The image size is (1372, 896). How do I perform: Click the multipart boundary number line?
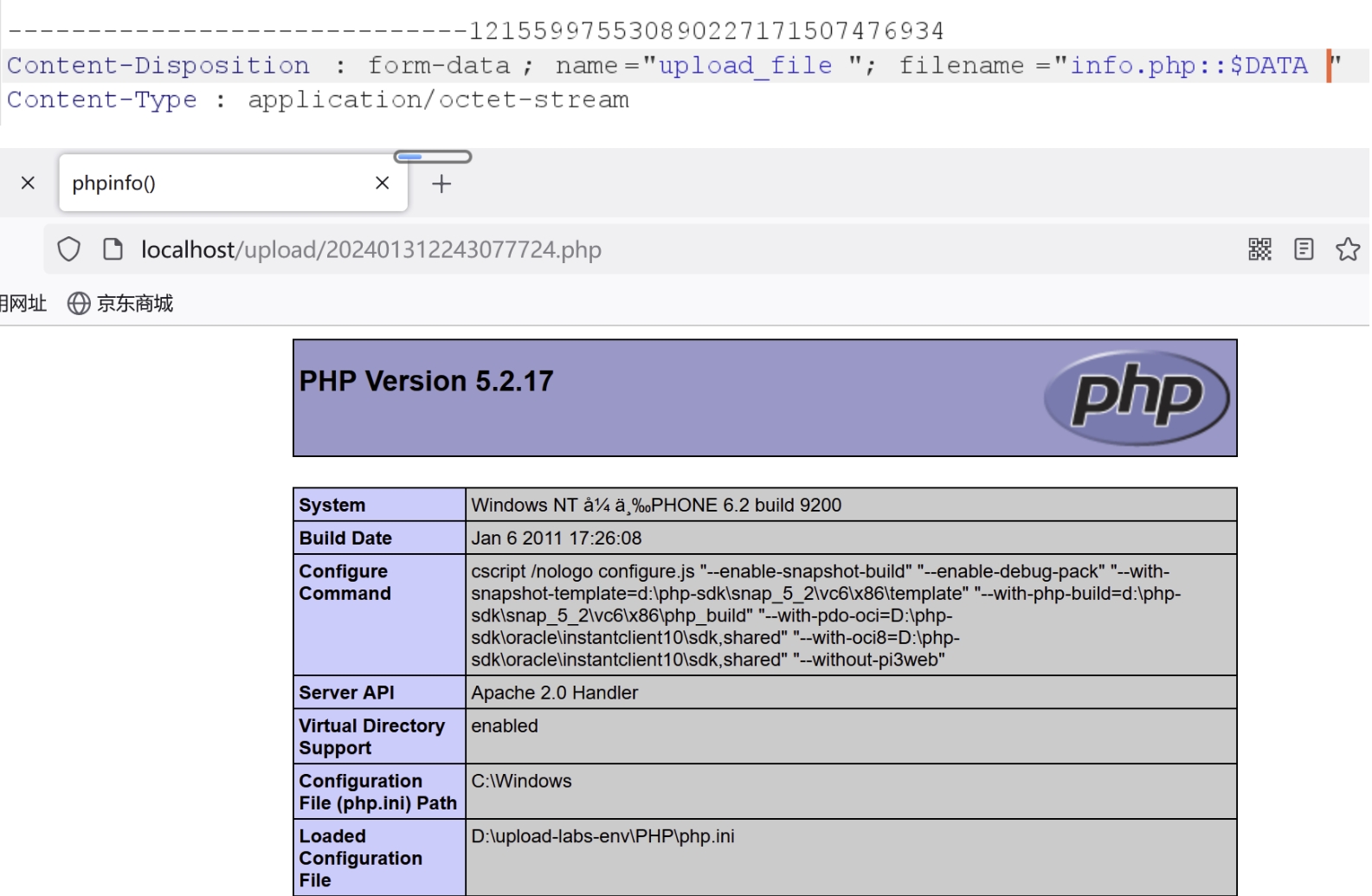[x=475, y=32]
